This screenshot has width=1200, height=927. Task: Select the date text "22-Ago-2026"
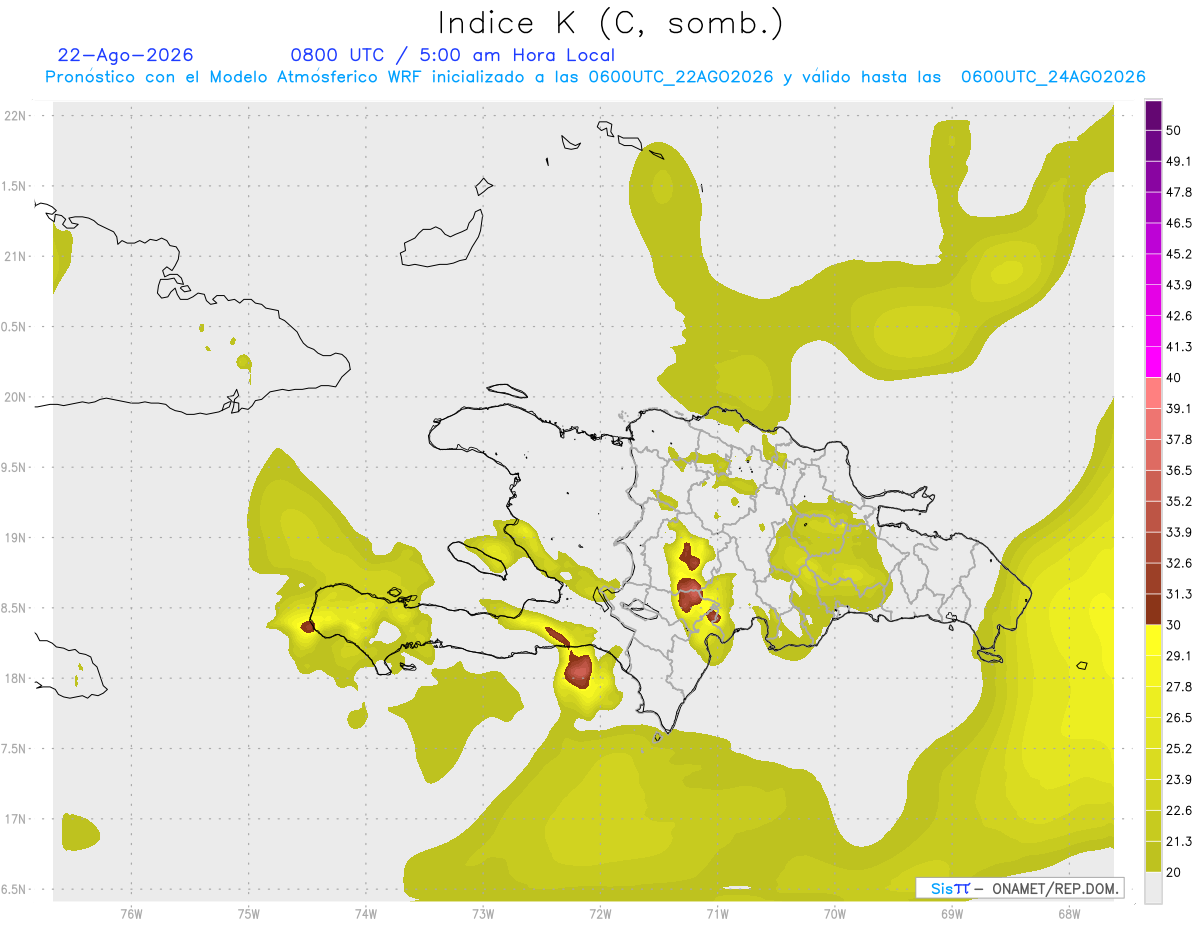coord(125,55)
